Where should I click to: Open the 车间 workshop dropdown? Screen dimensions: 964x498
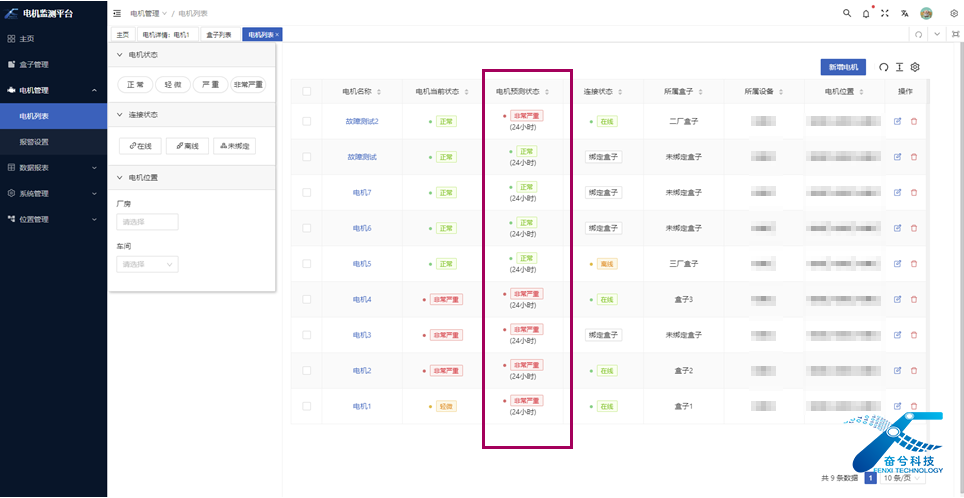click(x=147, y=264)
